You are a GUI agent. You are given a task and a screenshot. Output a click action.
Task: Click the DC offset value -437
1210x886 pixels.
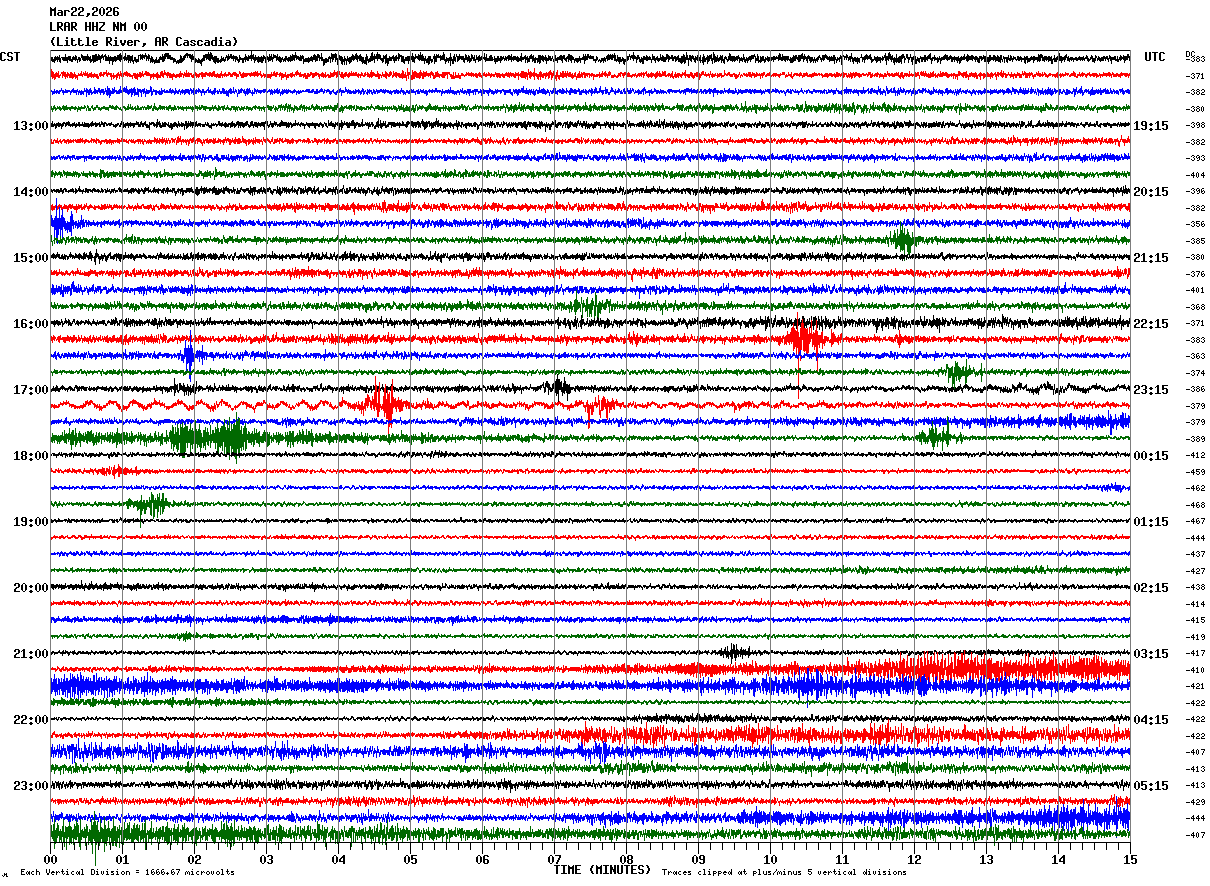(x=1195, y=554)
